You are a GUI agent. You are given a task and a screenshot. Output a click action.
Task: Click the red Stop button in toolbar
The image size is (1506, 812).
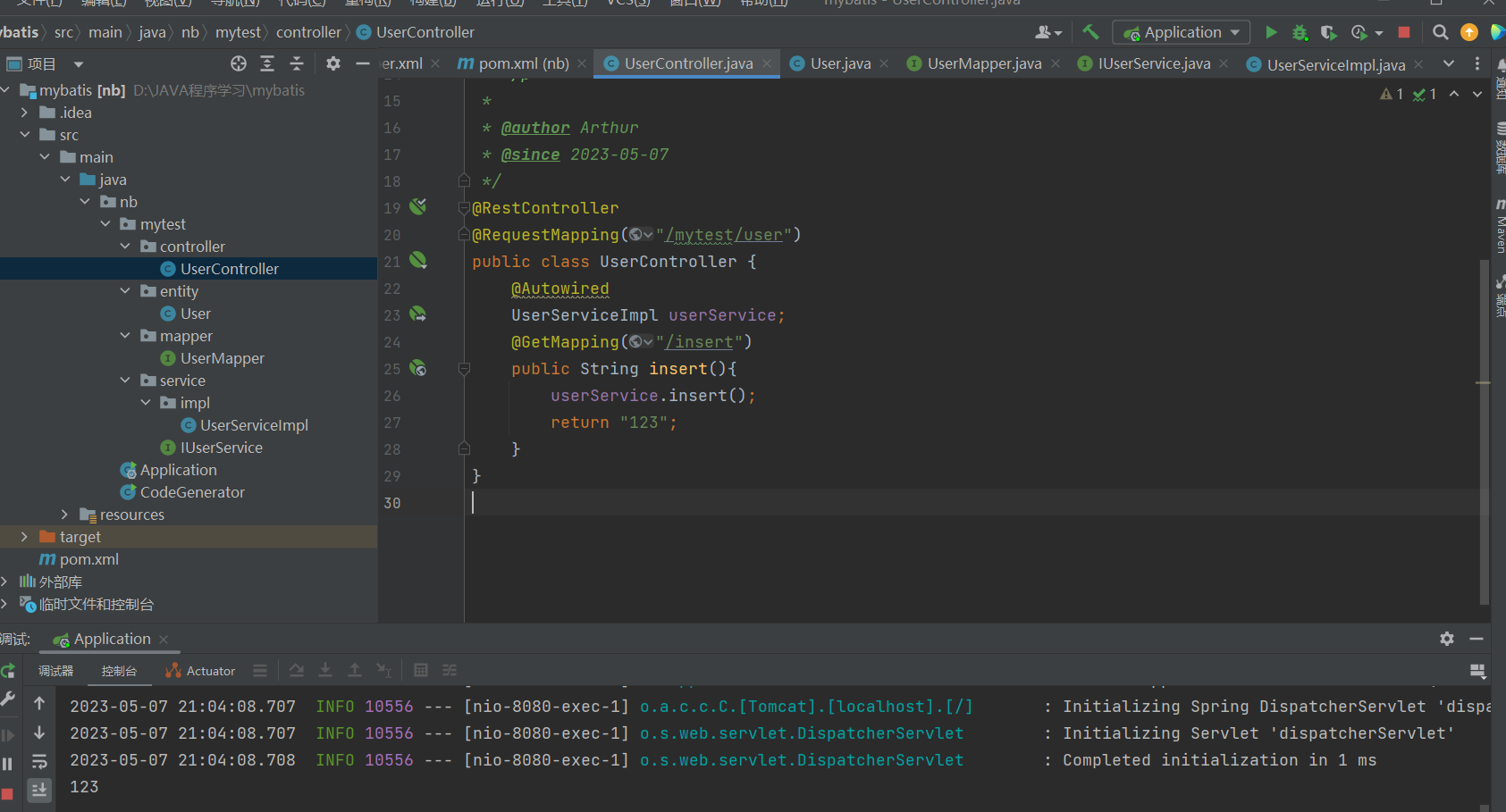coord(1404,32)
